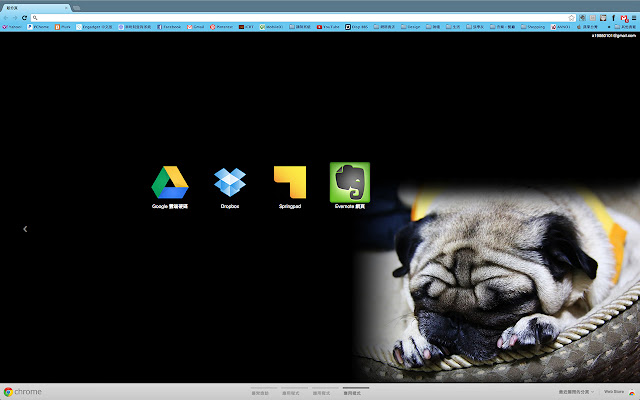Screen dimensions: 640x400
Task: Click the Chrome Web Store icon
Action: [632, 392]
